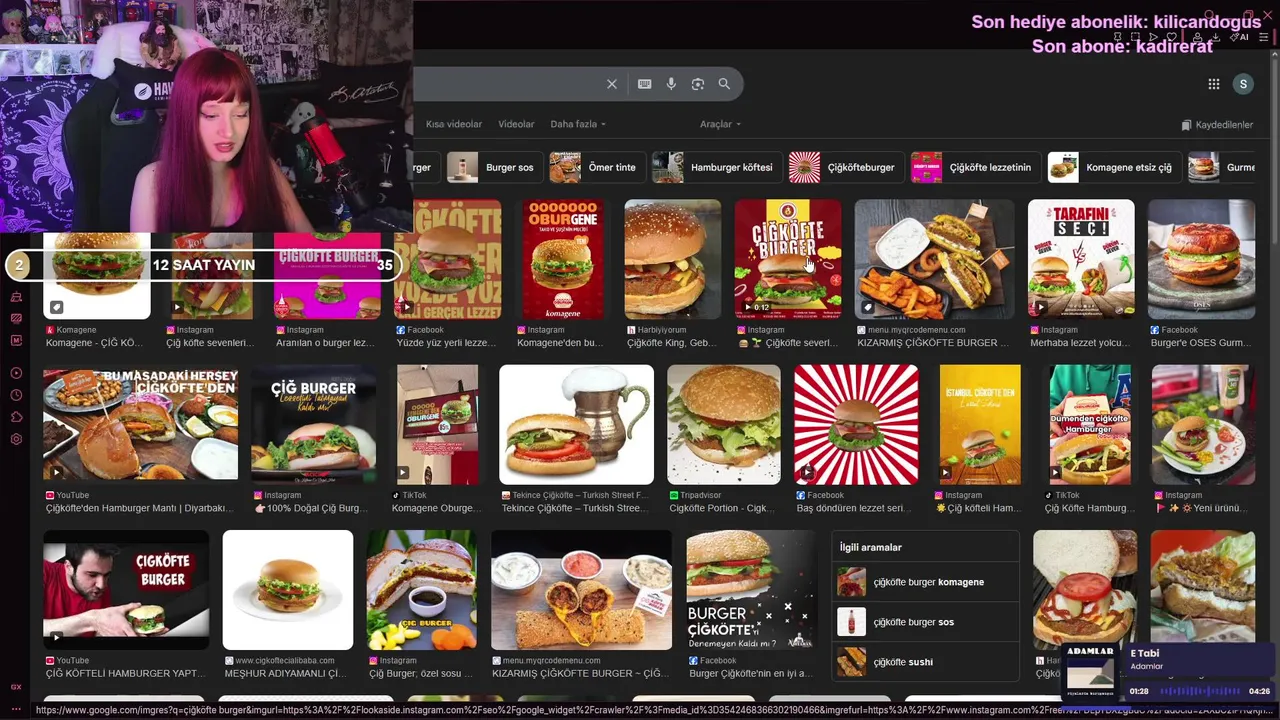The image size is (1280, 720).
Task: Open the GX Corner icon in sidebar
Action: point(16,297)
